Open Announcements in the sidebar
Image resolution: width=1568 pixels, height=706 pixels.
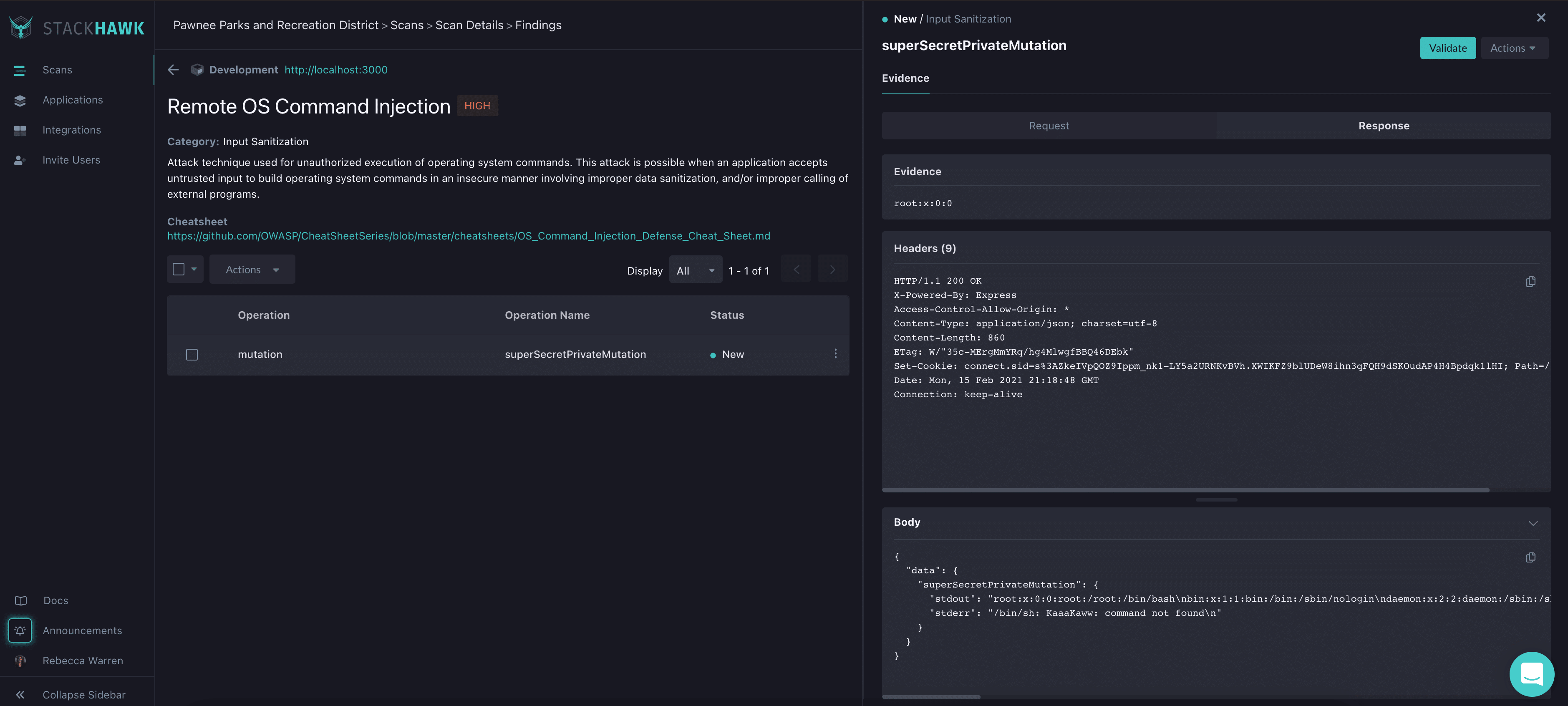click(82, 630)
